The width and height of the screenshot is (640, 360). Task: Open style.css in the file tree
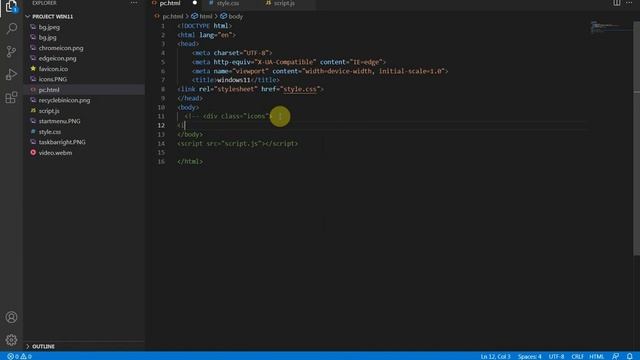coord(49,131)
